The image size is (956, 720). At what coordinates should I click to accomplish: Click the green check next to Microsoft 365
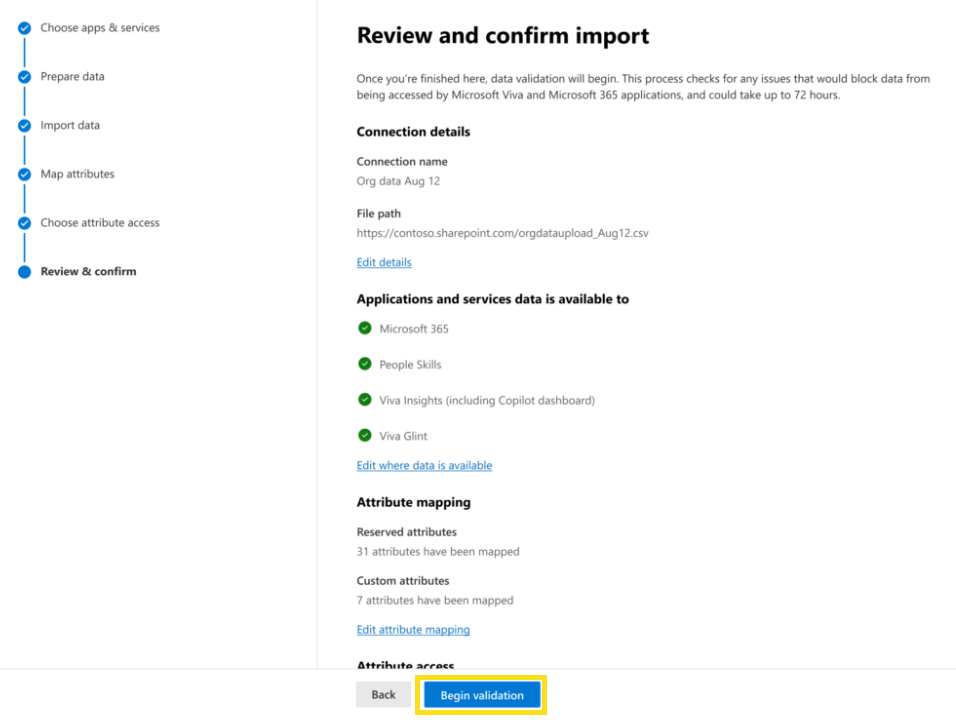[x=365, y=328]
